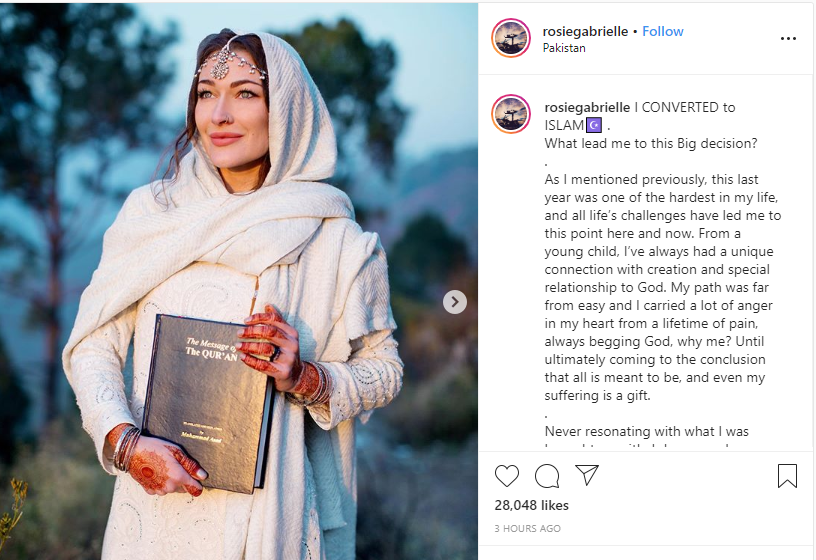
Task: Click the profile avatar beside the caption
Action: pos(511,114)
